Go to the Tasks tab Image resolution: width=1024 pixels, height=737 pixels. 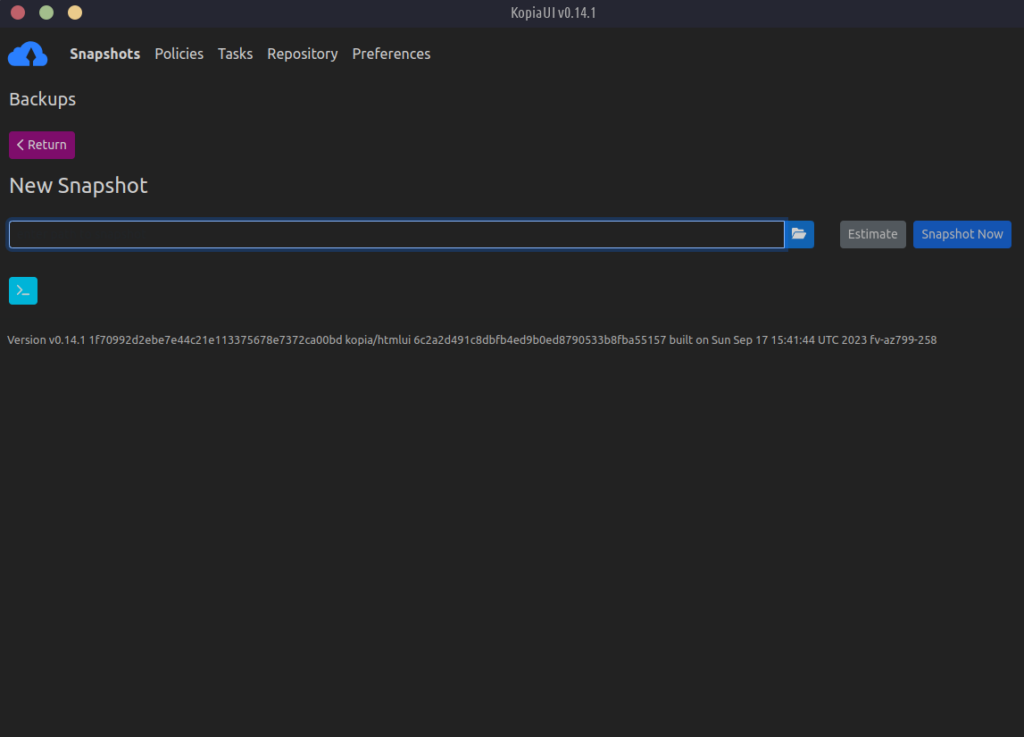tap(235, 54)
